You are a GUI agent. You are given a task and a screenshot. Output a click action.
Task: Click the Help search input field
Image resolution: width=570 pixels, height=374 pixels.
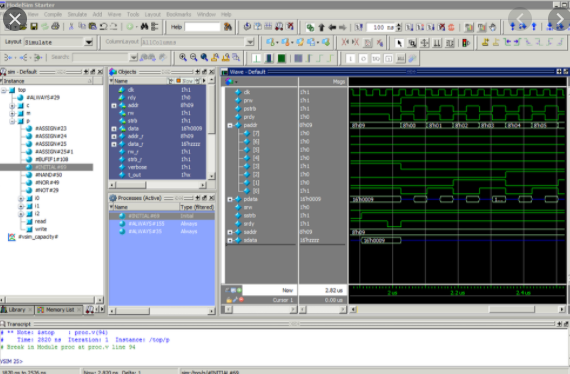[202, 27]
